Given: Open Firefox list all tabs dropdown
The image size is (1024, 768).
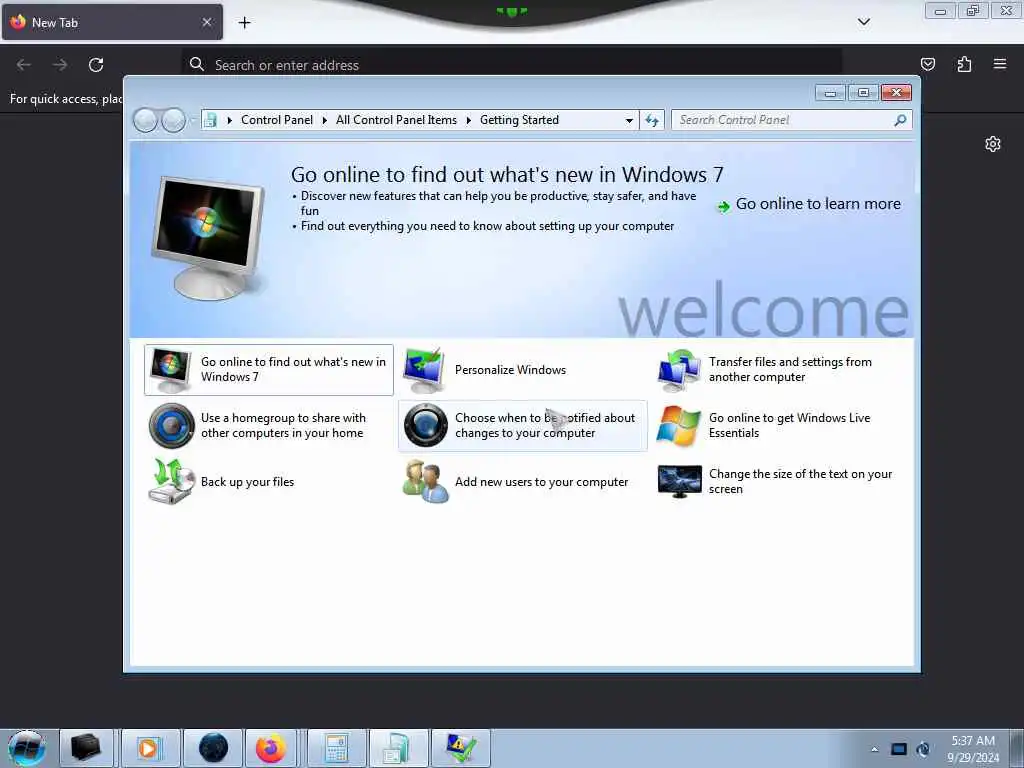Looking at the screenshot, I should coord(863,22).
